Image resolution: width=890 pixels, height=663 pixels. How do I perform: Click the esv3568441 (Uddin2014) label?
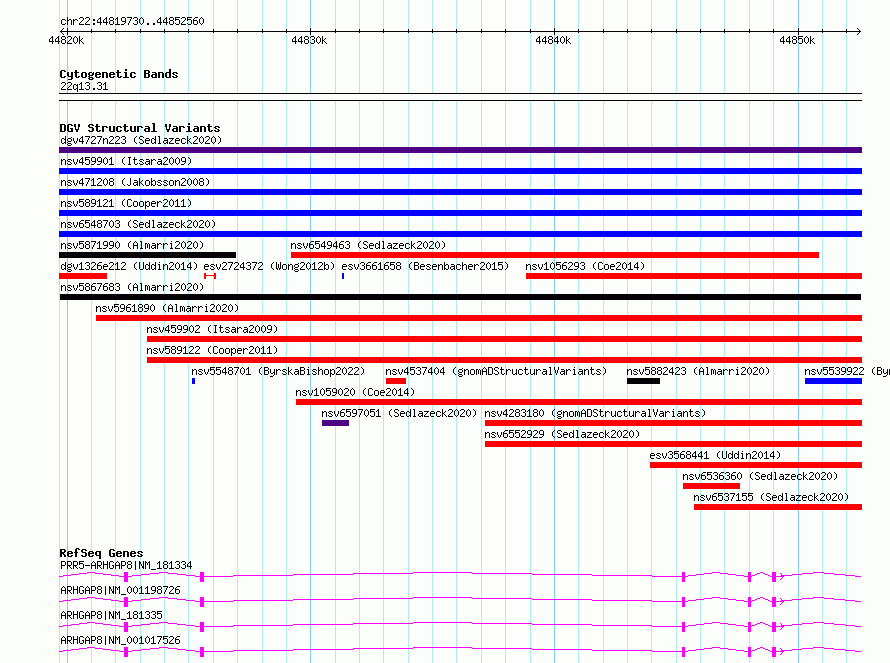pyautogui.click(x=715, y=455)
